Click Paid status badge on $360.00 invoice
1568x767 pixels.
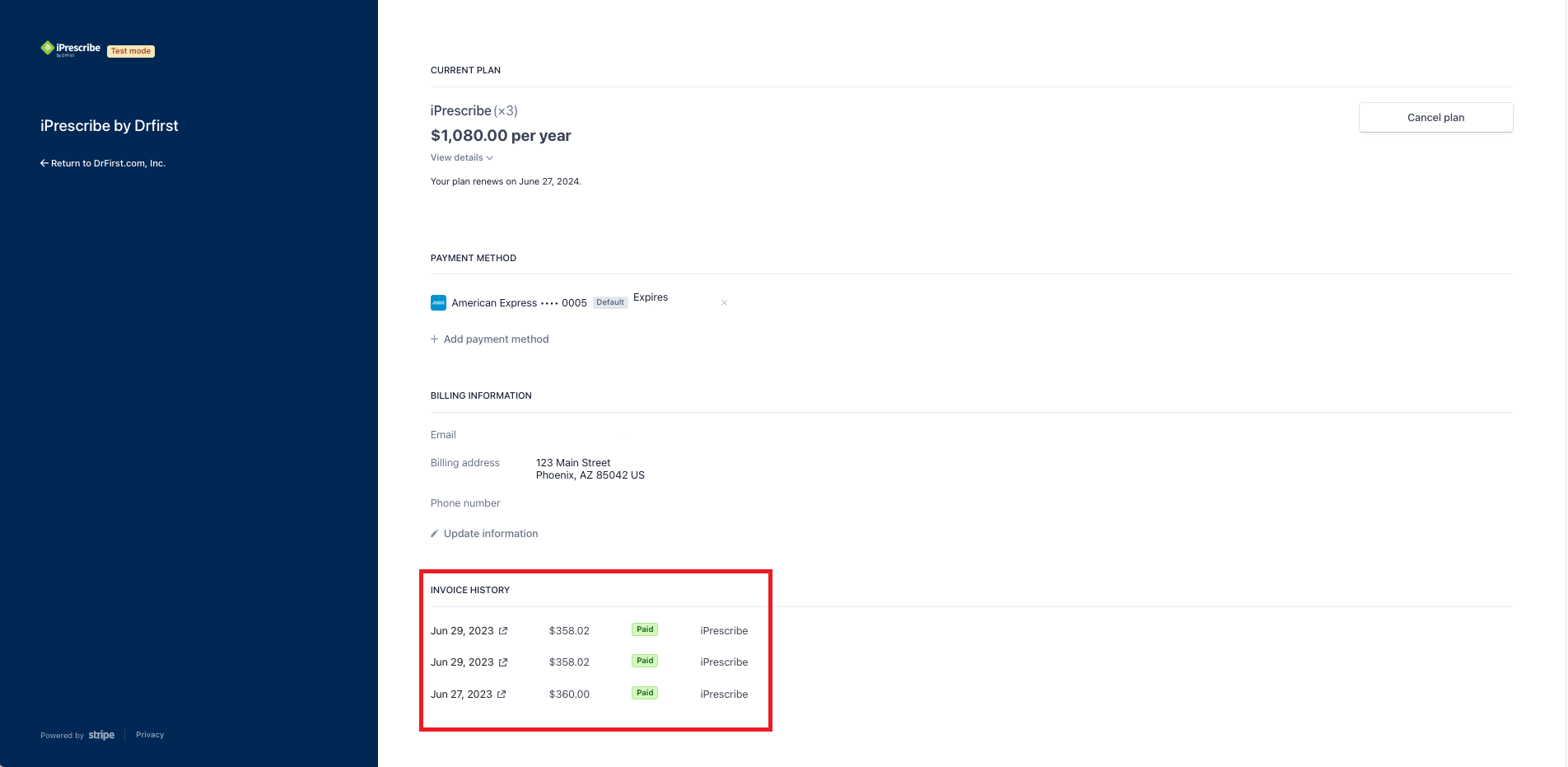click(x=645, y=693)
